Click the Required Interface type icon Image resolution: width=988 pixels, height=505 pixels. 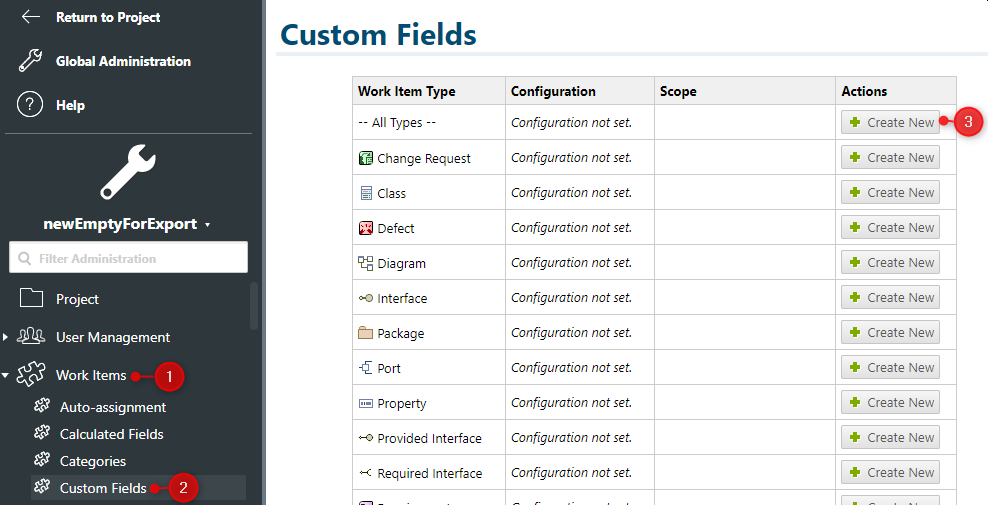tap(365, 473)
